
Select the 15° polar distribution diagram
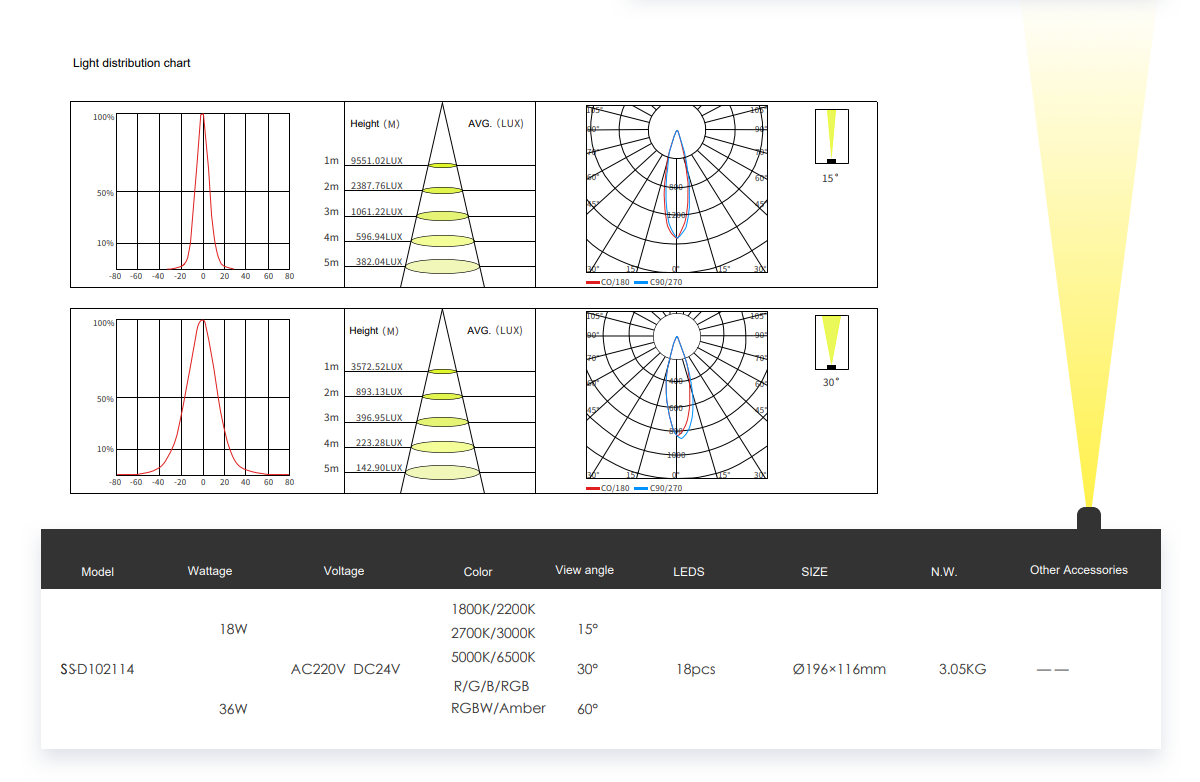pos(676,189)
